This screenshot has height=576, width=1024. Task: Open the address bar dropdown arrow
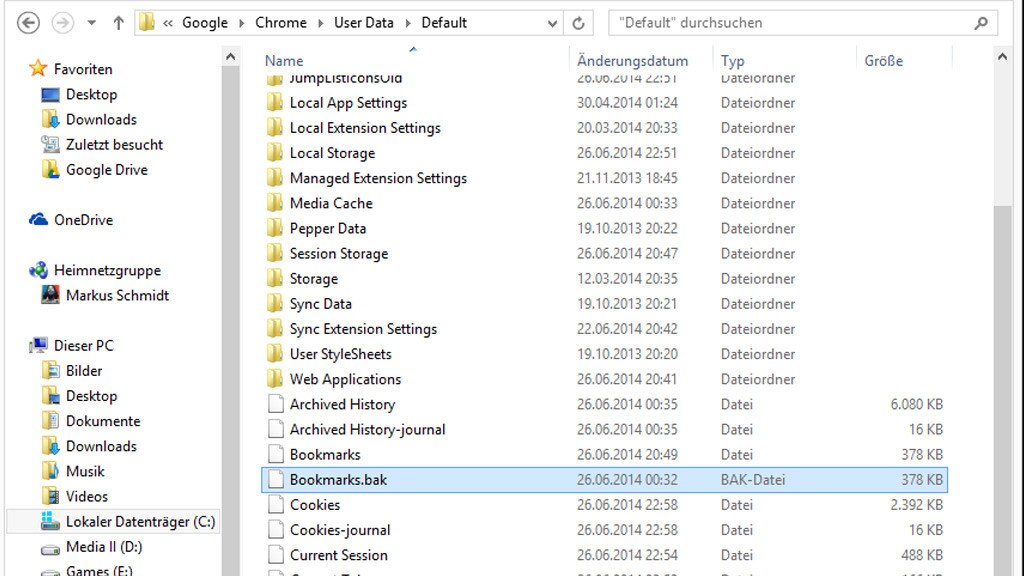[552, 22]
